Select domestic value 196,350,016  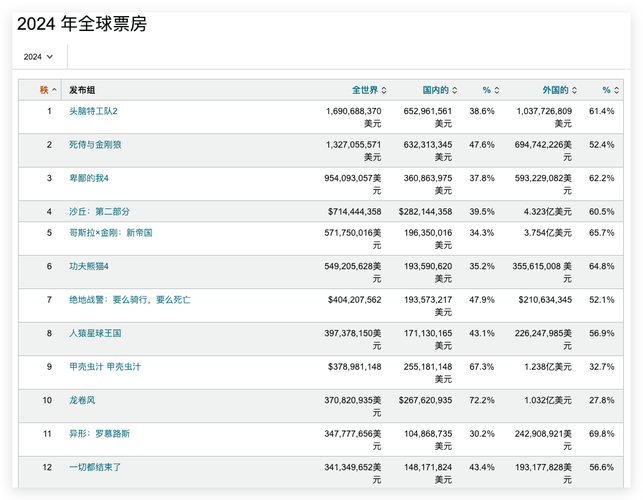428,233
